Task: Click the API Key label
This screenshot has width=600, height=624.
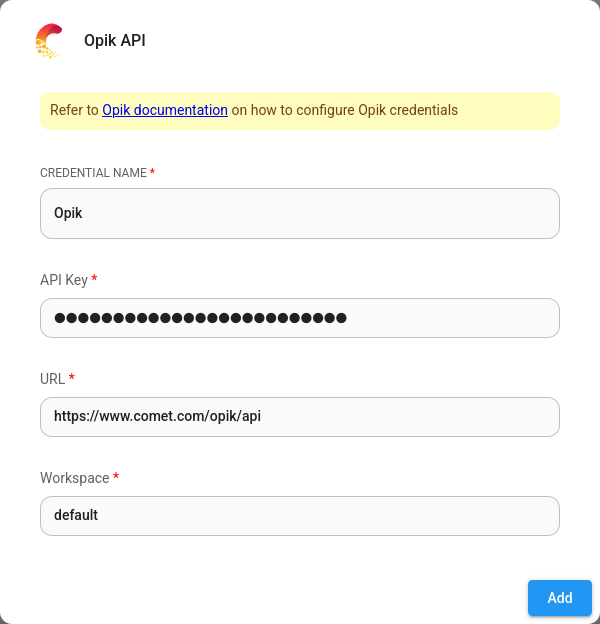Action: click(x=64, y=280)
